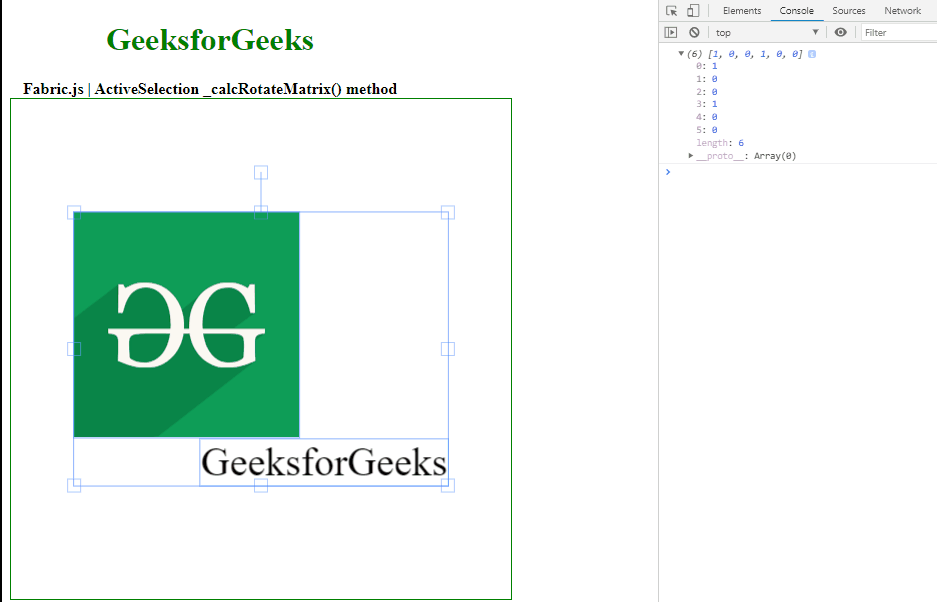Switch to the Elements tab

tap(741, 10)
